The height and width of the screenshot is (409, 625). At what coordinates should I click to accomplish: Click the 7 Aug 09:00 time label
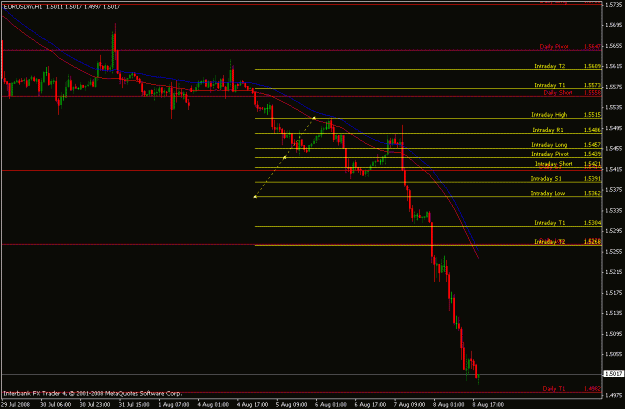[x=410, y=405]
